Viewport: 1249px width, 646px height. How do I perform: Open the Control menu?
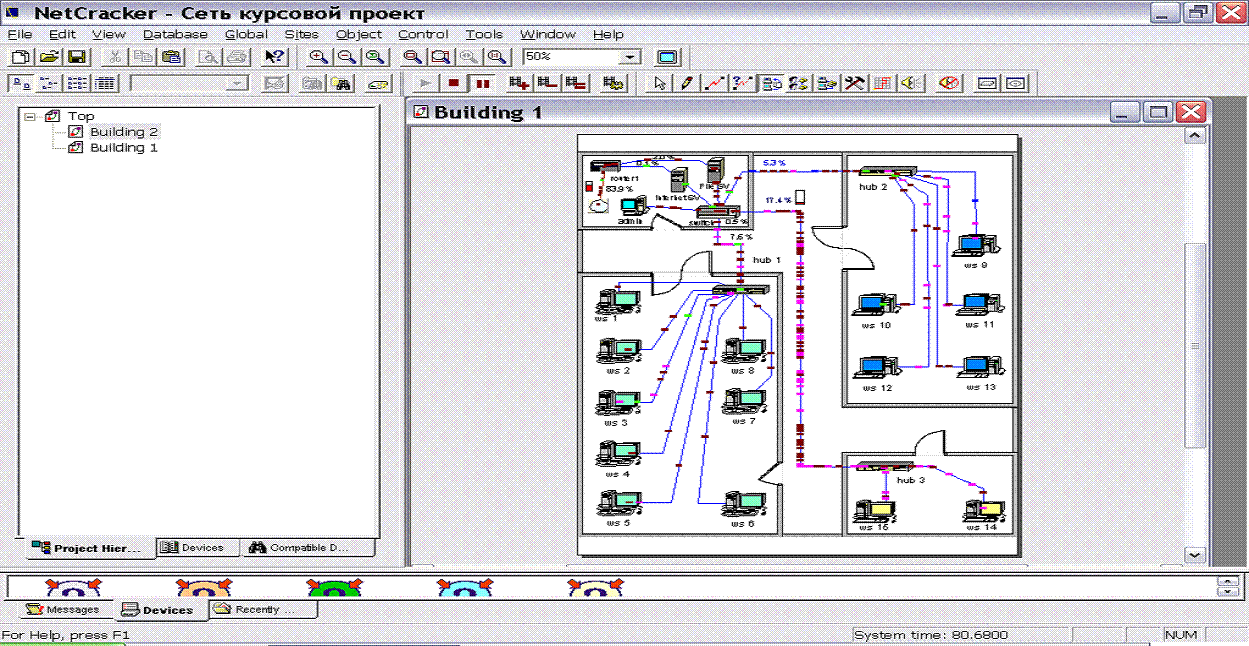click(x=423, y=34)
